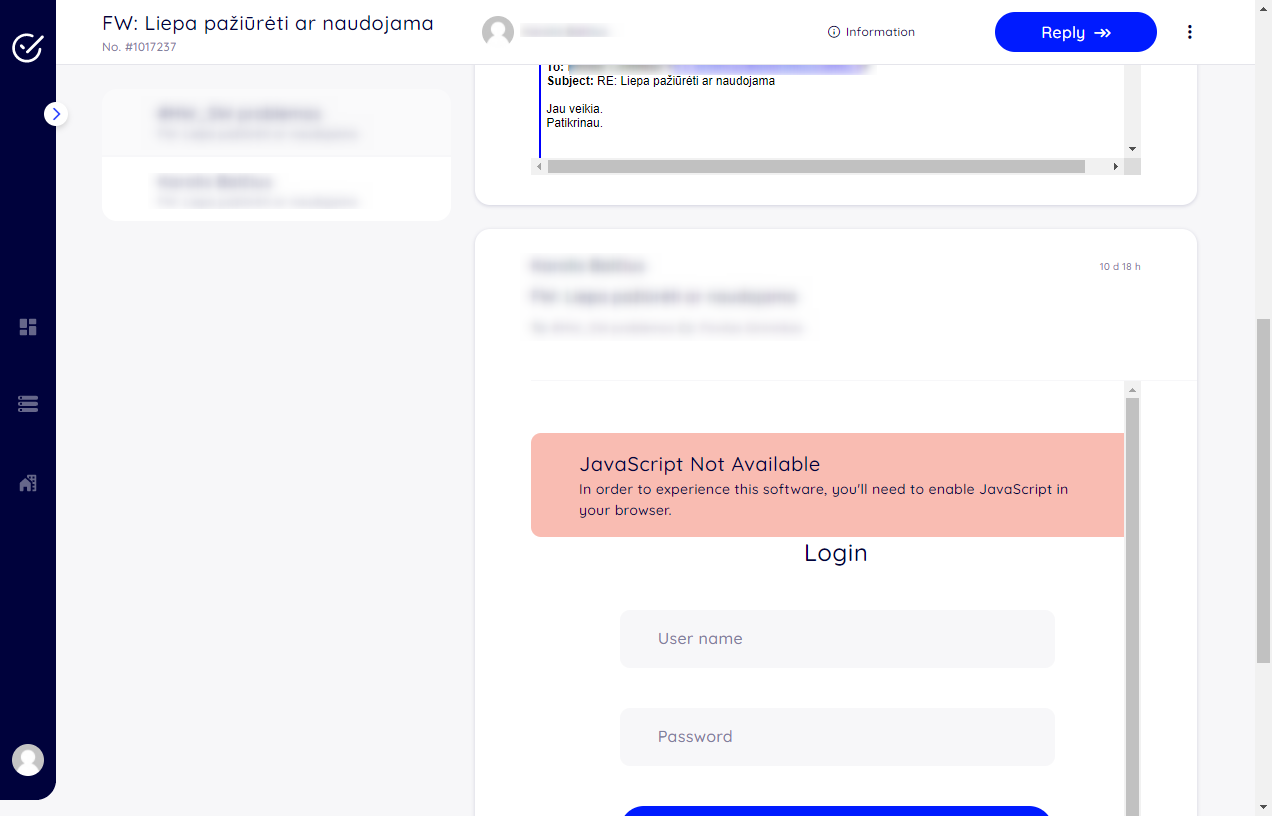
Task: Click the down arrow of the message scrollbar
Action: 1132,148
